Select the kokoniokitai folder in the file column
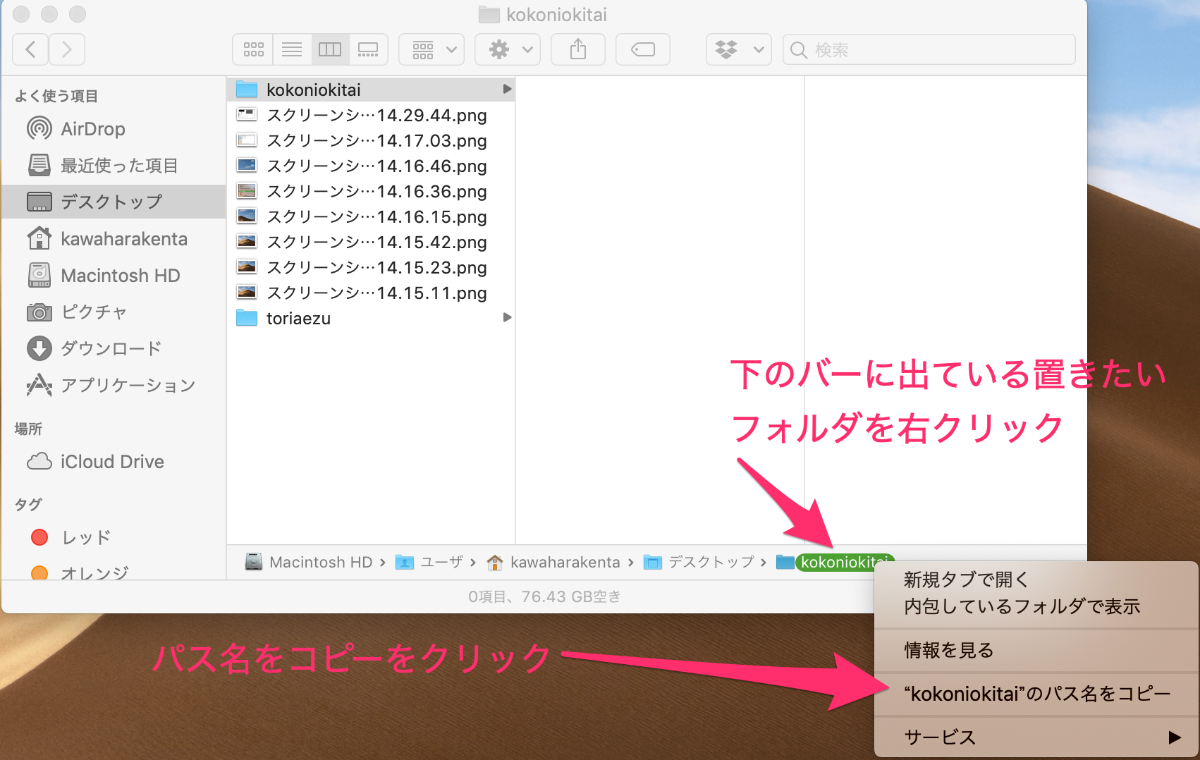1200x760 pixels. coord(371,89)
